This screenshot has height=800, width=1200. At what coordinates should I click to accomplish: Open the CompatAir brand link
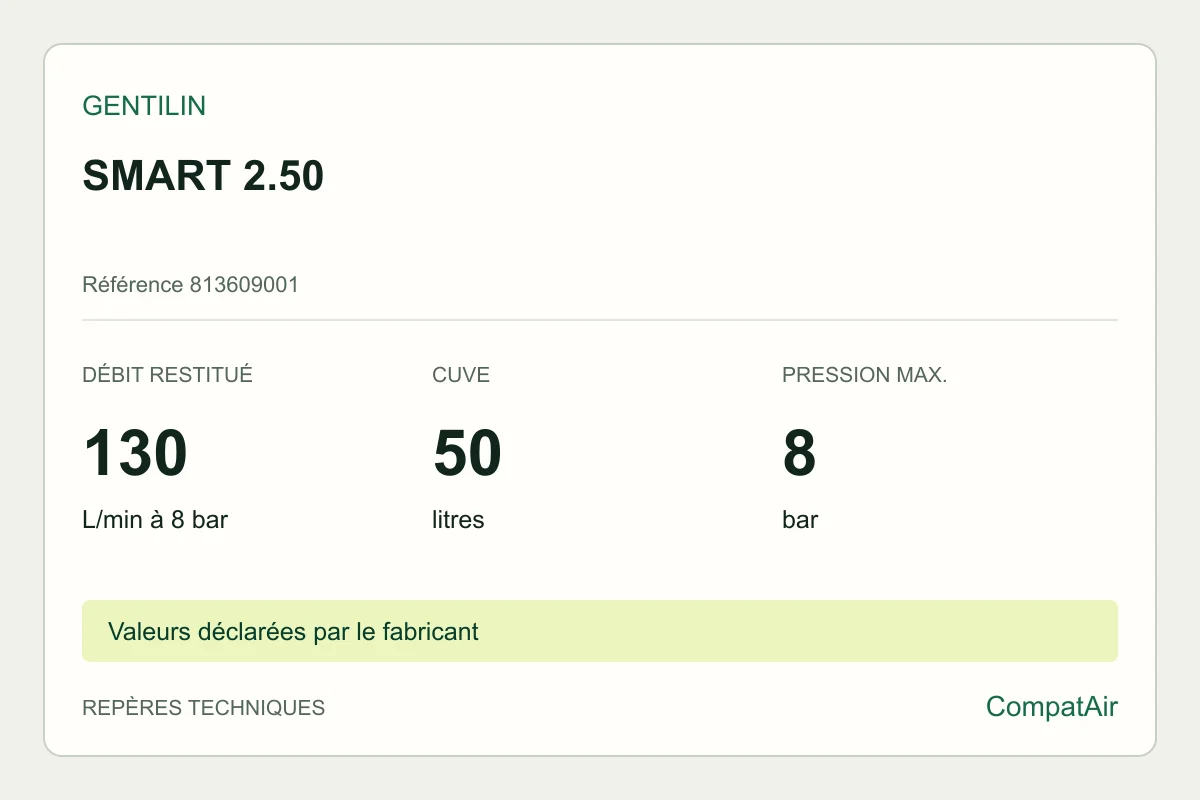tap(1052, 707)
